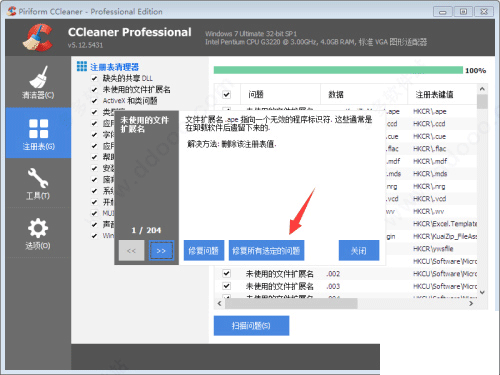Click the registry cleaner grid icon heading
This screenshot has width=500, height=375.
coord(82,66)
